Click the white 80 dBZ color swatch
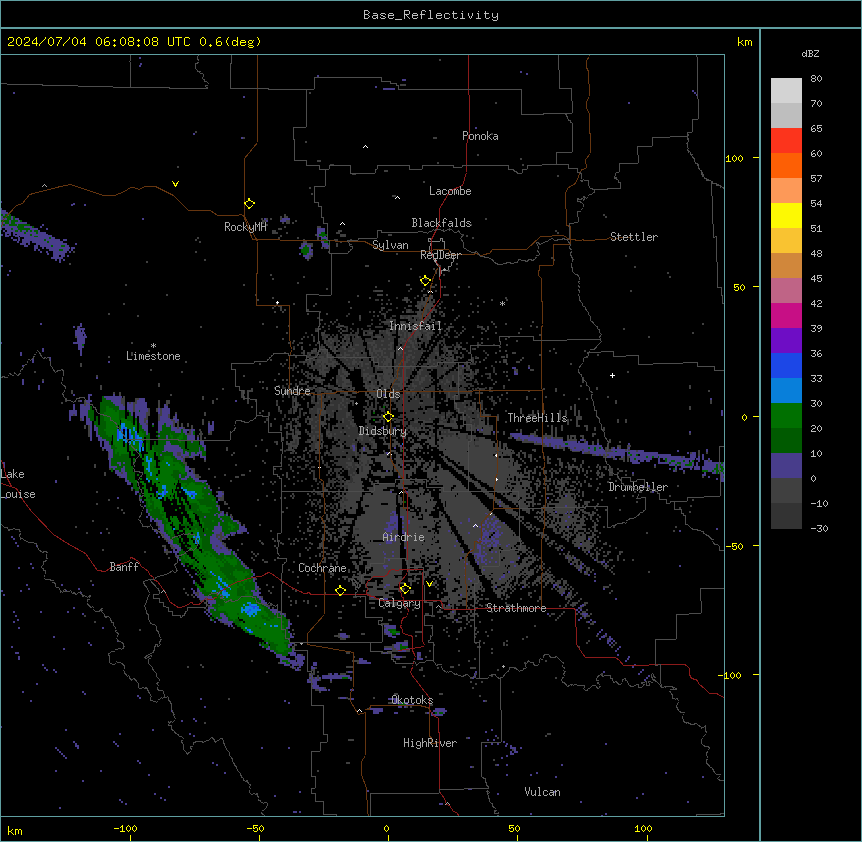This screenshot has width=862, height=842. pyautogui.click(x=786, y=90)
